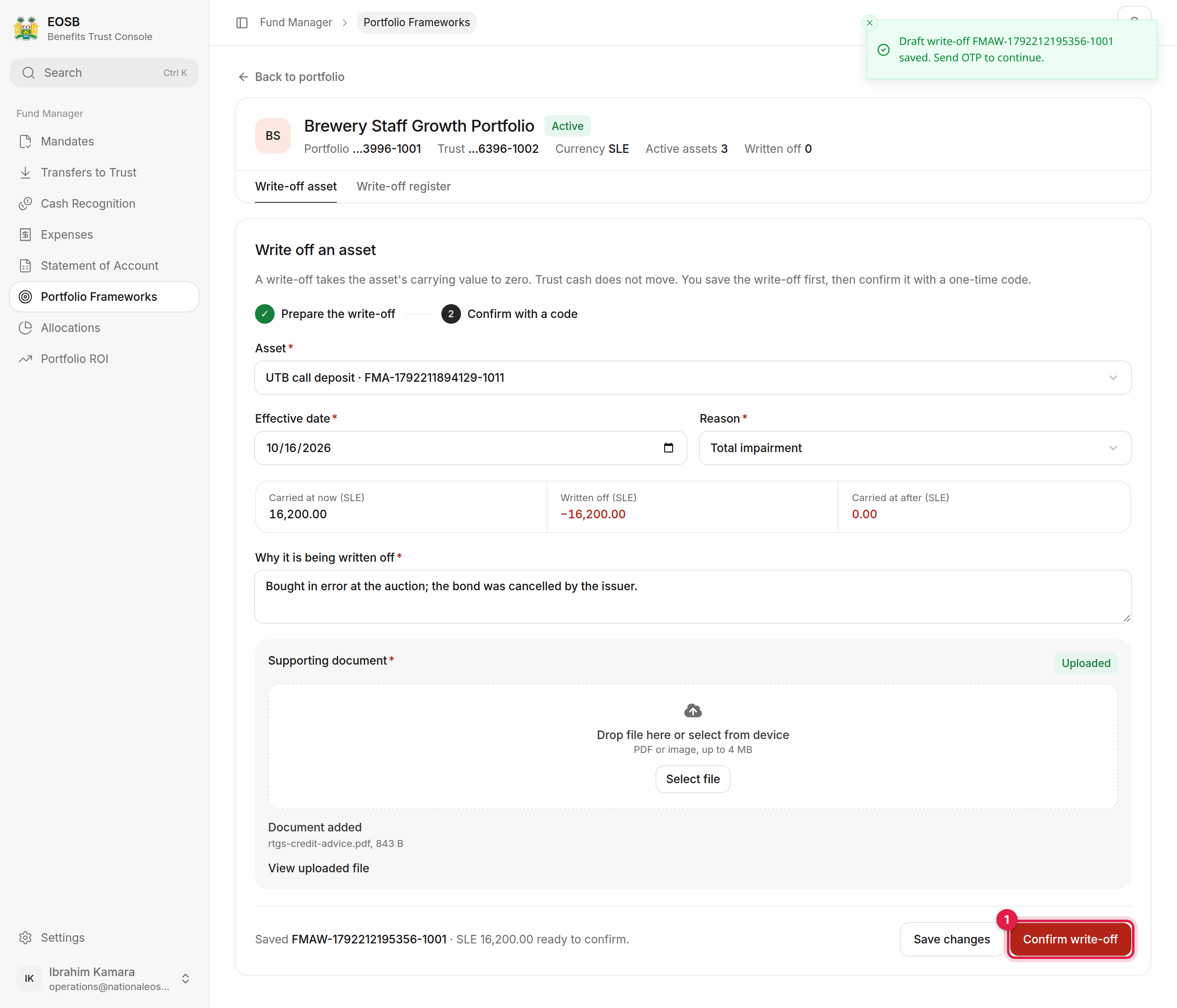Click the Active status badge
Screen dimensions: 1177x1008
point(567,126)
